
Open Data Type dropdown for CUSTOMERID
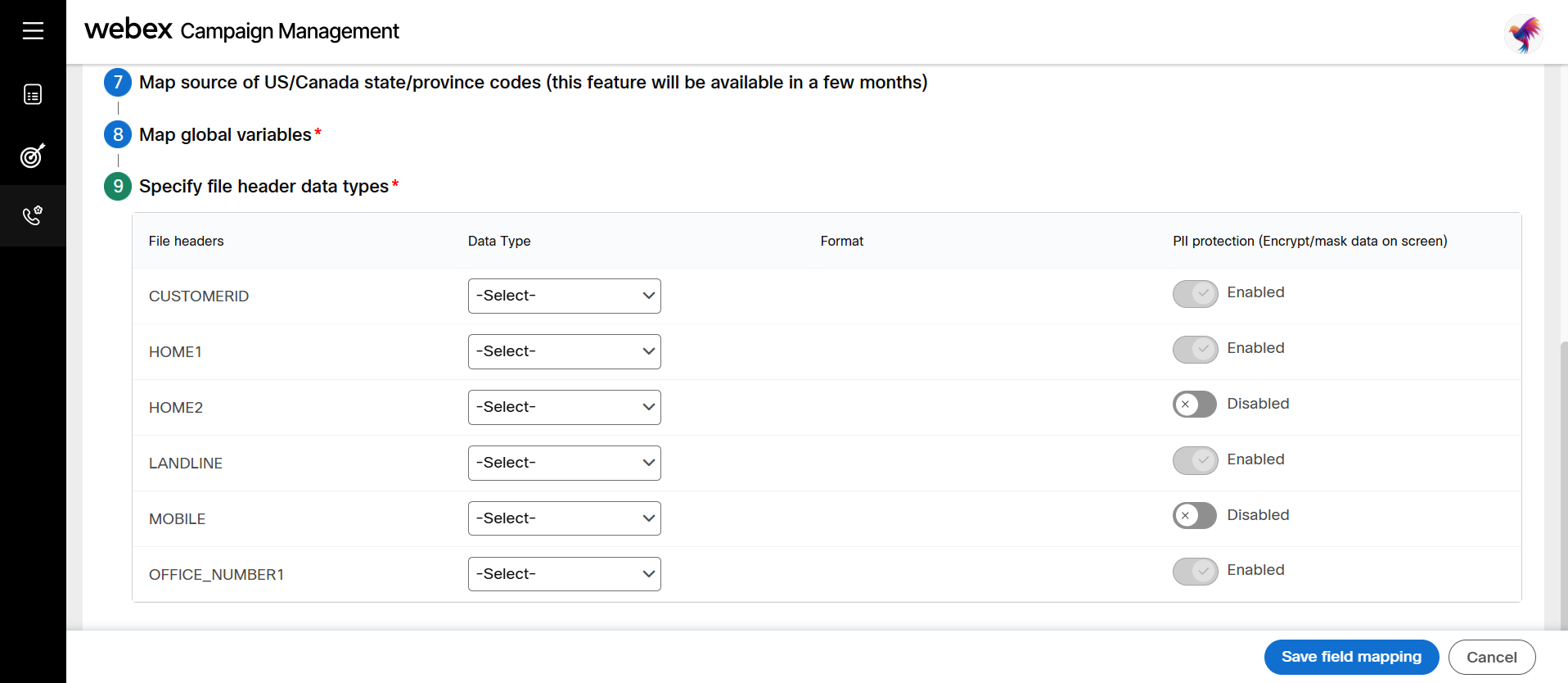tap(564, 296)
